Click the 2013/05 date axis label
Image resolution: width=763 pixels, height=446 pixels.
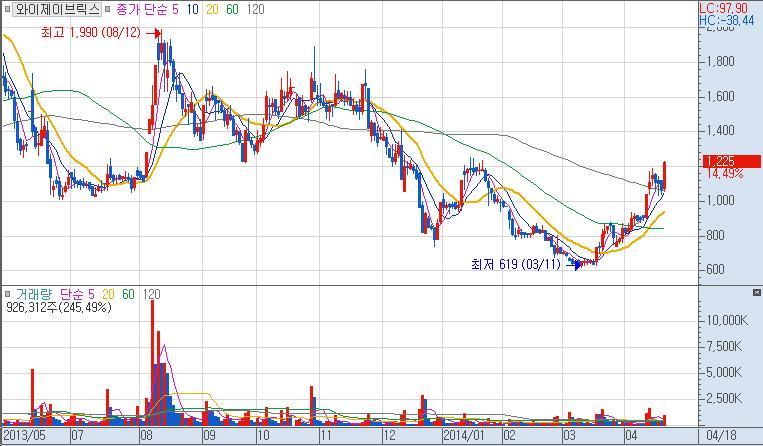[x=24, y=435]
